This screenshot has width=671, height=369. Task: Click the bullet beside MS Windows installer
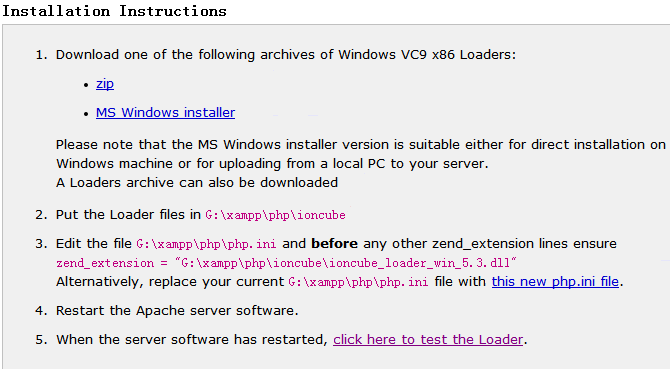pos(86,114)
